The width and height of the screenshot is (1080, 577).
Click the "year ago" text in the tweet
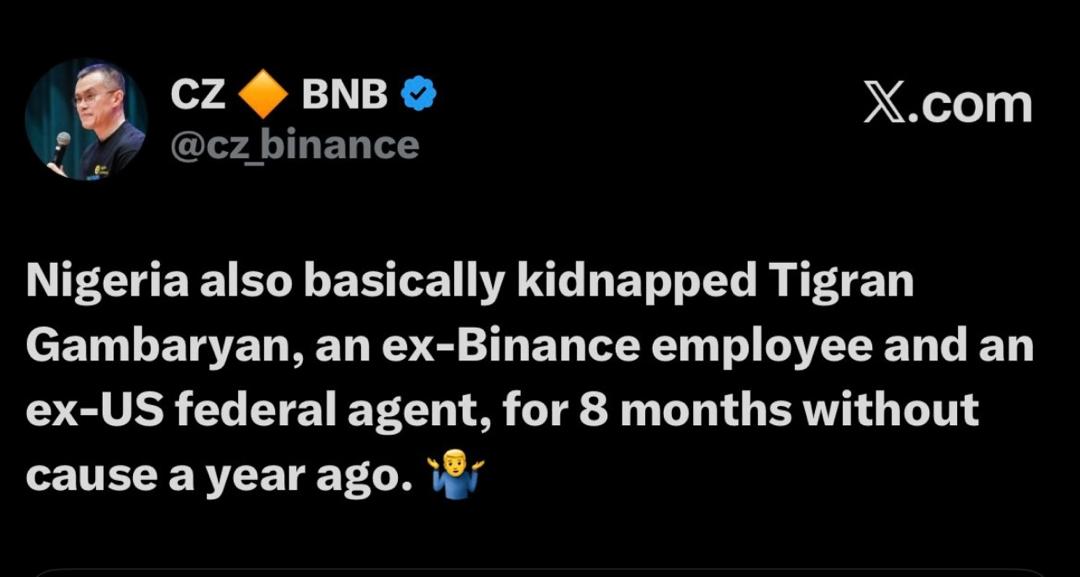(306, 475)
